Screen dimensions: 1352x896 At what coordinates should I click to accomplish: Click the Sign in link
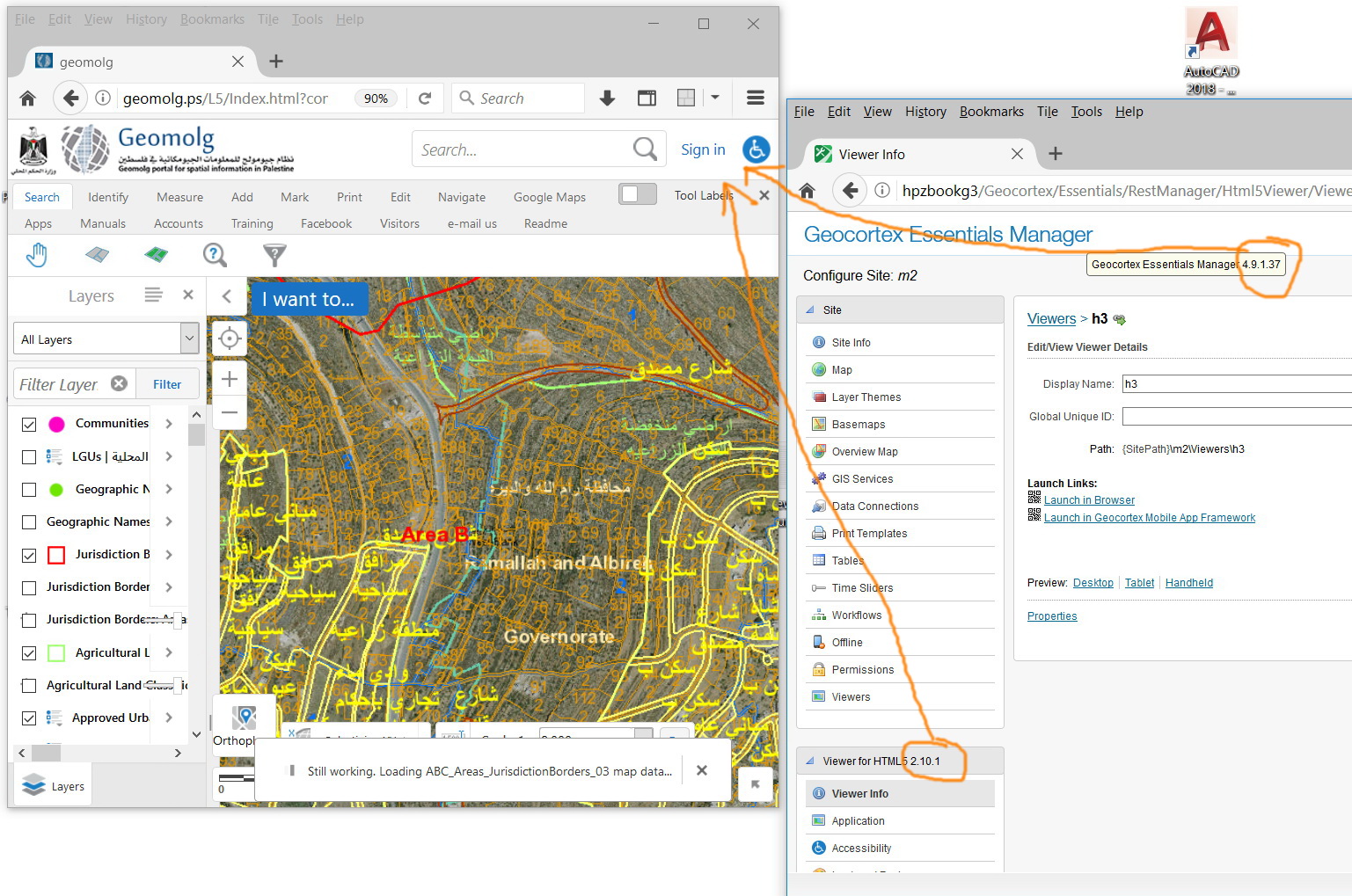703,149
